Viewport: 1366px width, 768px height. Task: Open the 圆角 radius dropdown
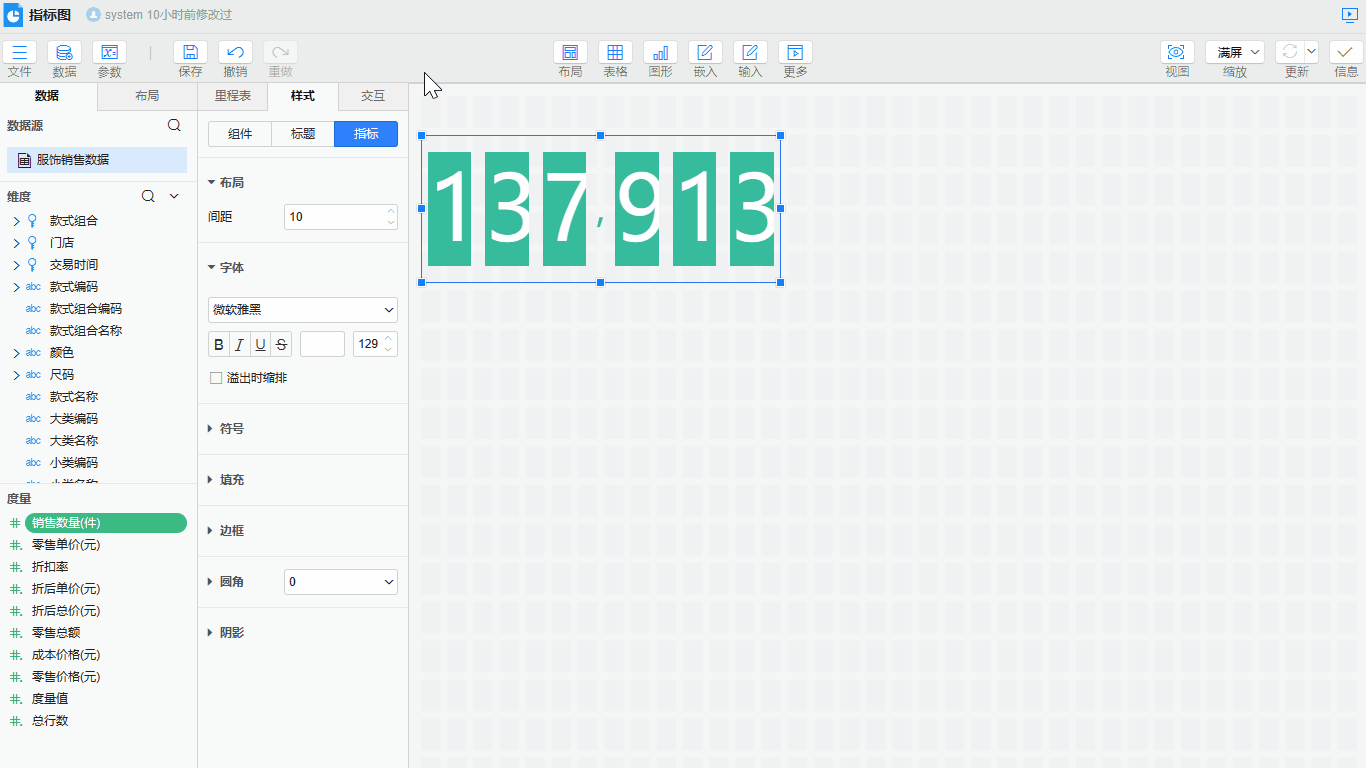[x=340, y=581]
